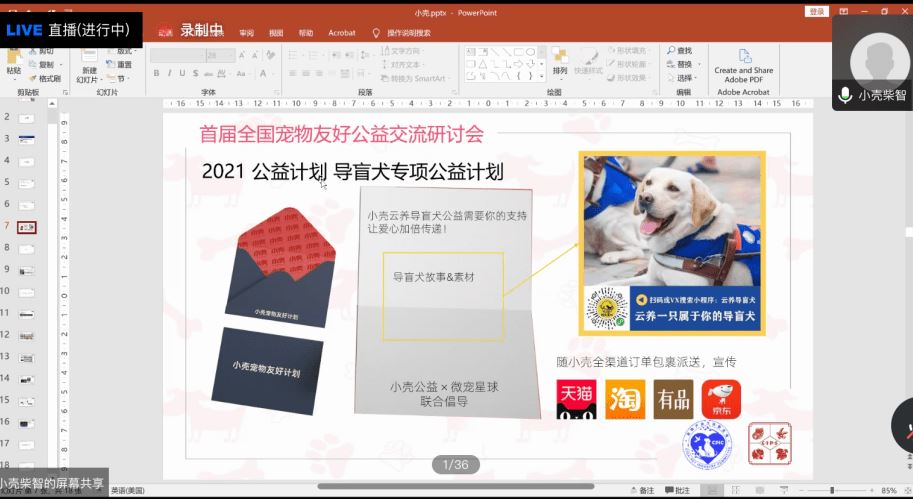Click the Comments (批注) button in the status bar
The width and height of the screenshot is (913, 499).
pyautogui.click(x=678, y=490)
